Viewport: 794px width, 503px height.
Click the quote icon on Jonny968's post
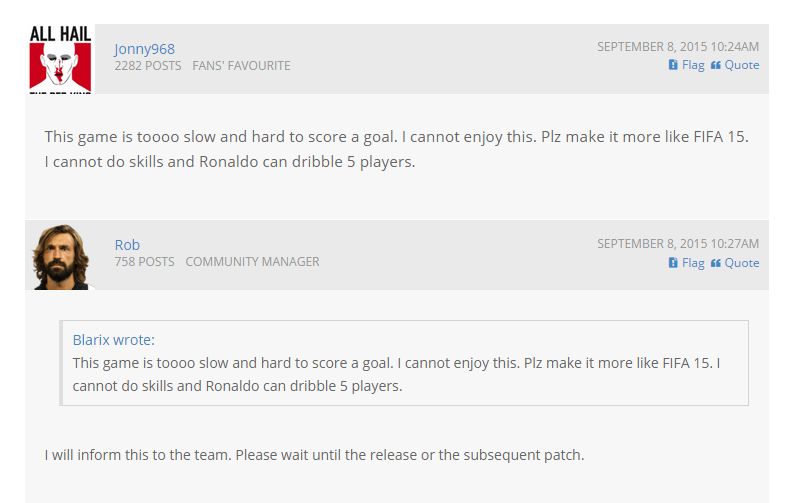click(x=716, y=65)
